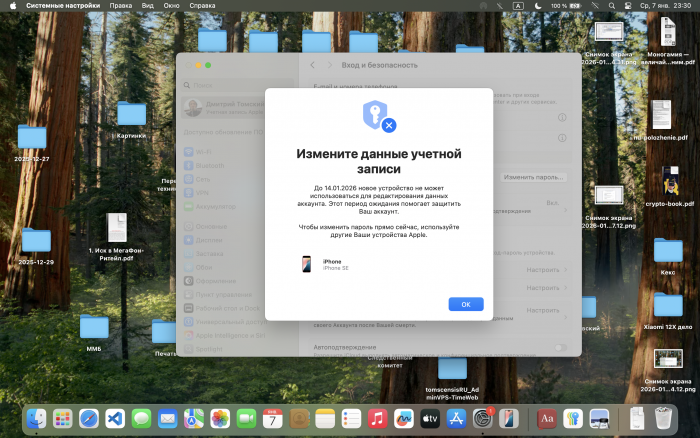Open Trash in the Dock
This screenshot has width=700, height=438.
(x=663, y=417)
